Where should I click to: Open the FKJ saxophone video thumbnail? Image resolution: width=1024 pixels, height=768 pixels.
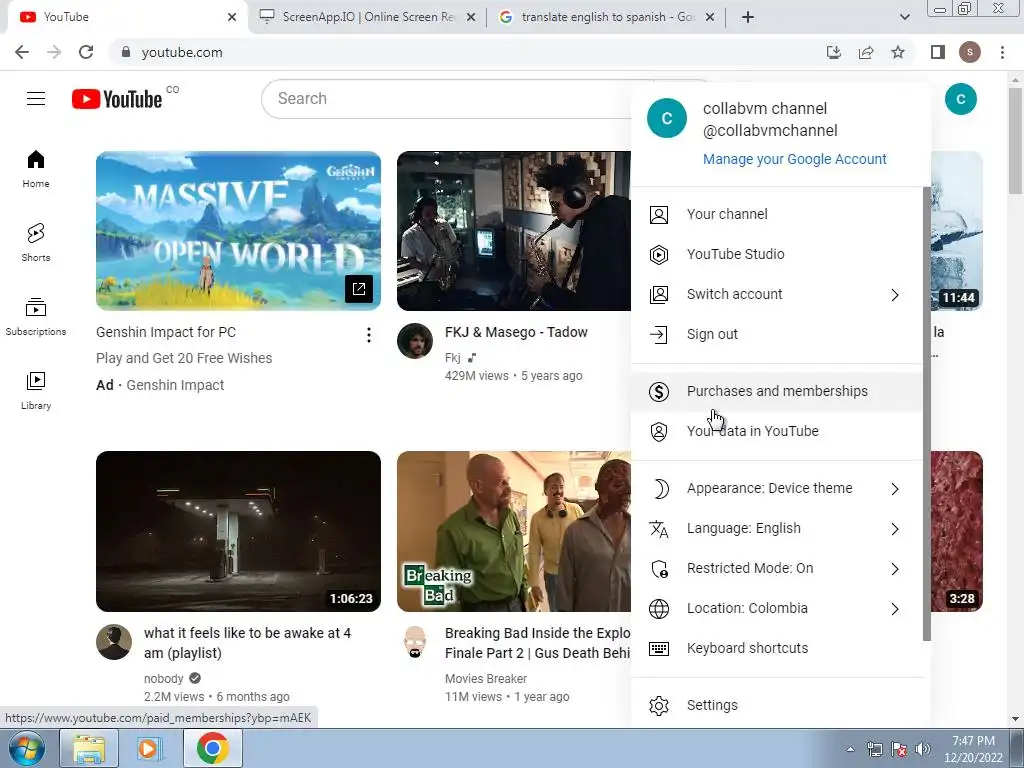(514, 231)
